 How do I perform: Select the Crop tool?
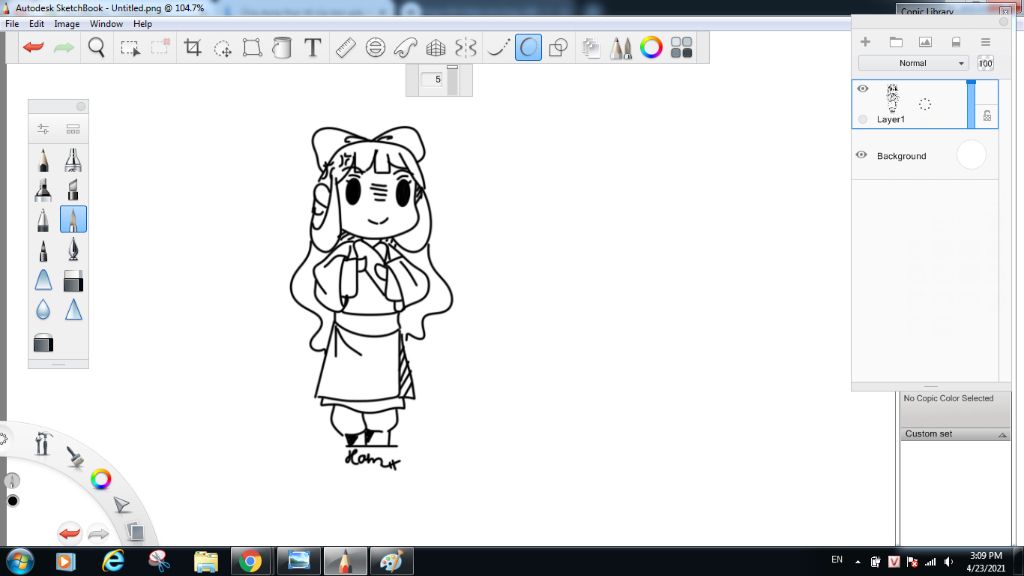point(192,48)
